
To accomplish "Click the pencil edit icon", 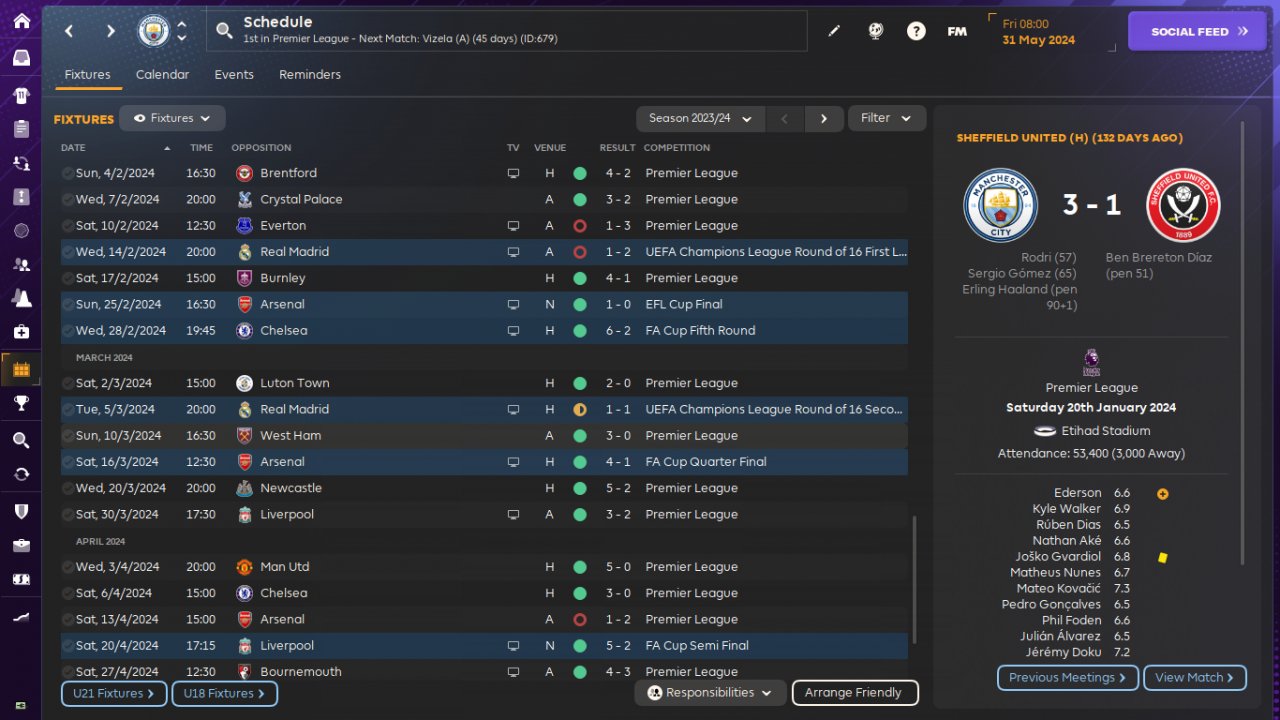I will (834, 31).
